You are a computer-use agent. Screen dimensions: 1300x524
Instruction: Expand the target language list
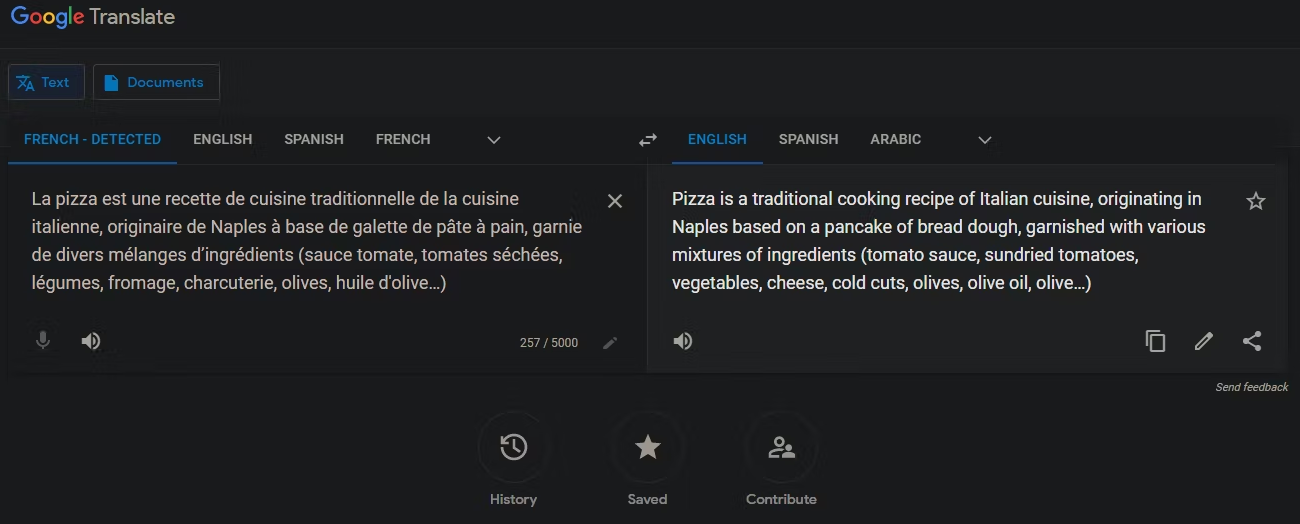(x=985, y=140)
